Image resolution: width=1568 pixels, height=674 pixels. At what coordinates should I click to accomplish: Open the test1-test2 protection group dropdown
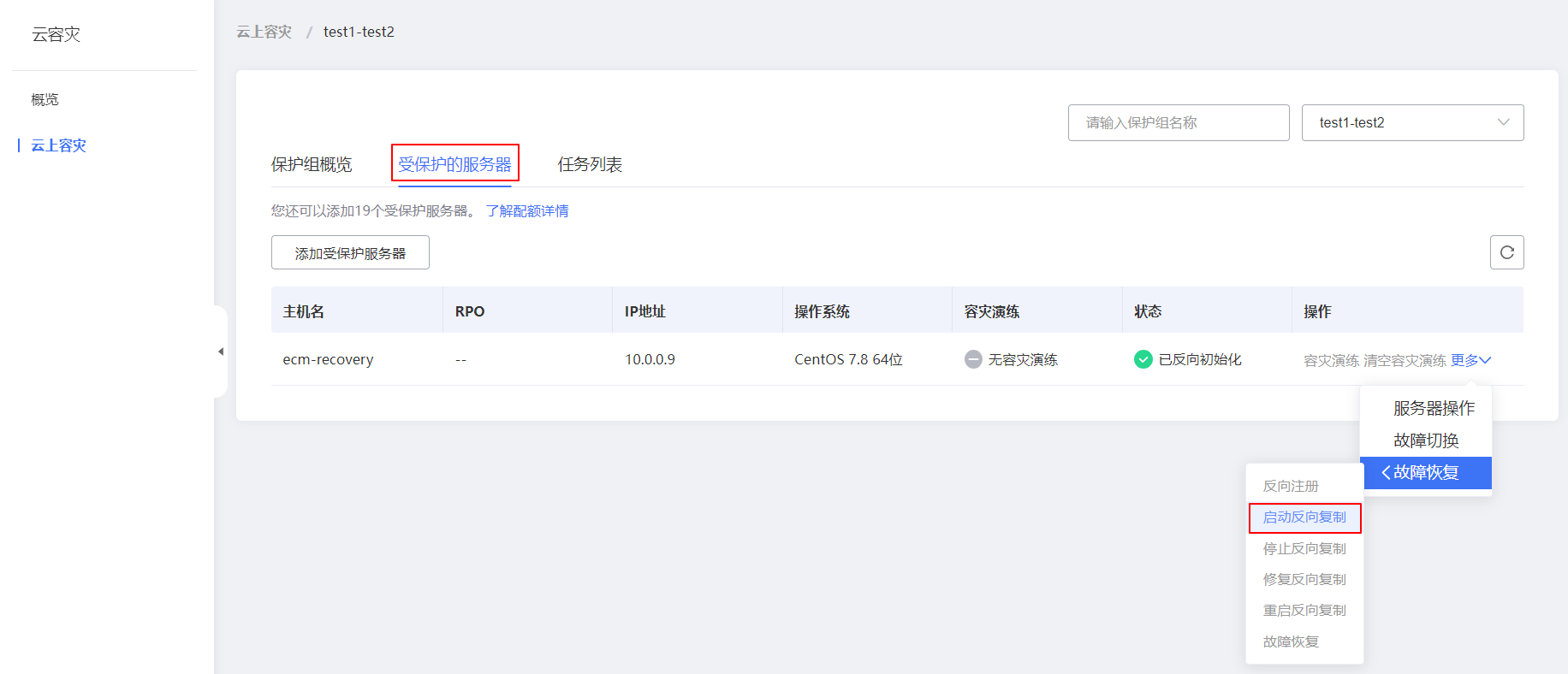(1412, 122)
